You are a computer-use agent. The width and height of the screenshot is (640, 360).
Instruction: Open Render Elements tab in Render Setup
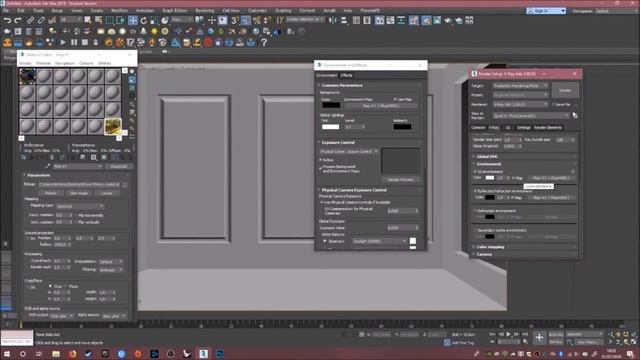coord(548,128)
